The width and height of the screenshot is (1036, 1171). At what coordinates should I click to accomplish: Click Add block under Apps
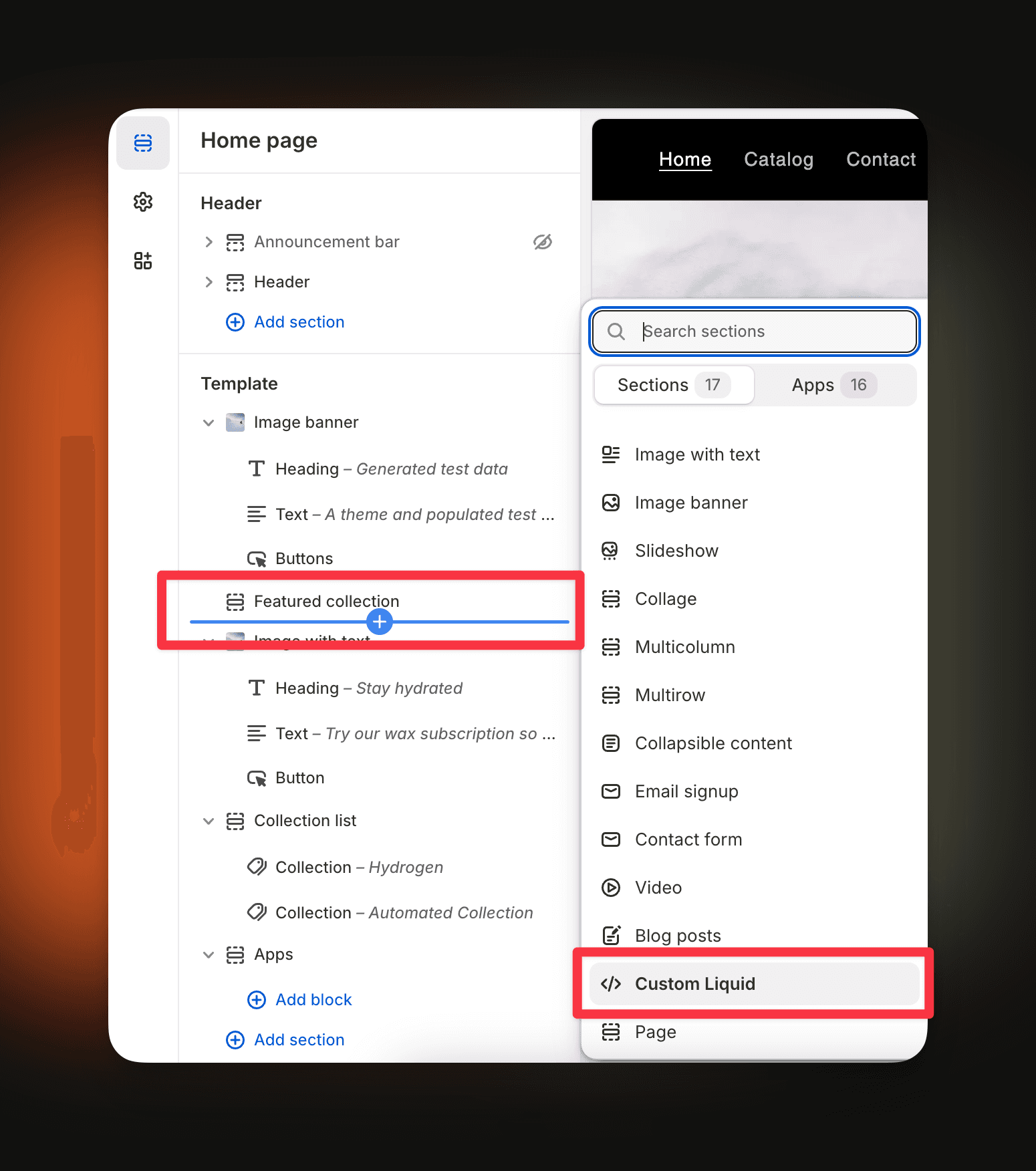tap(299, 1000)
